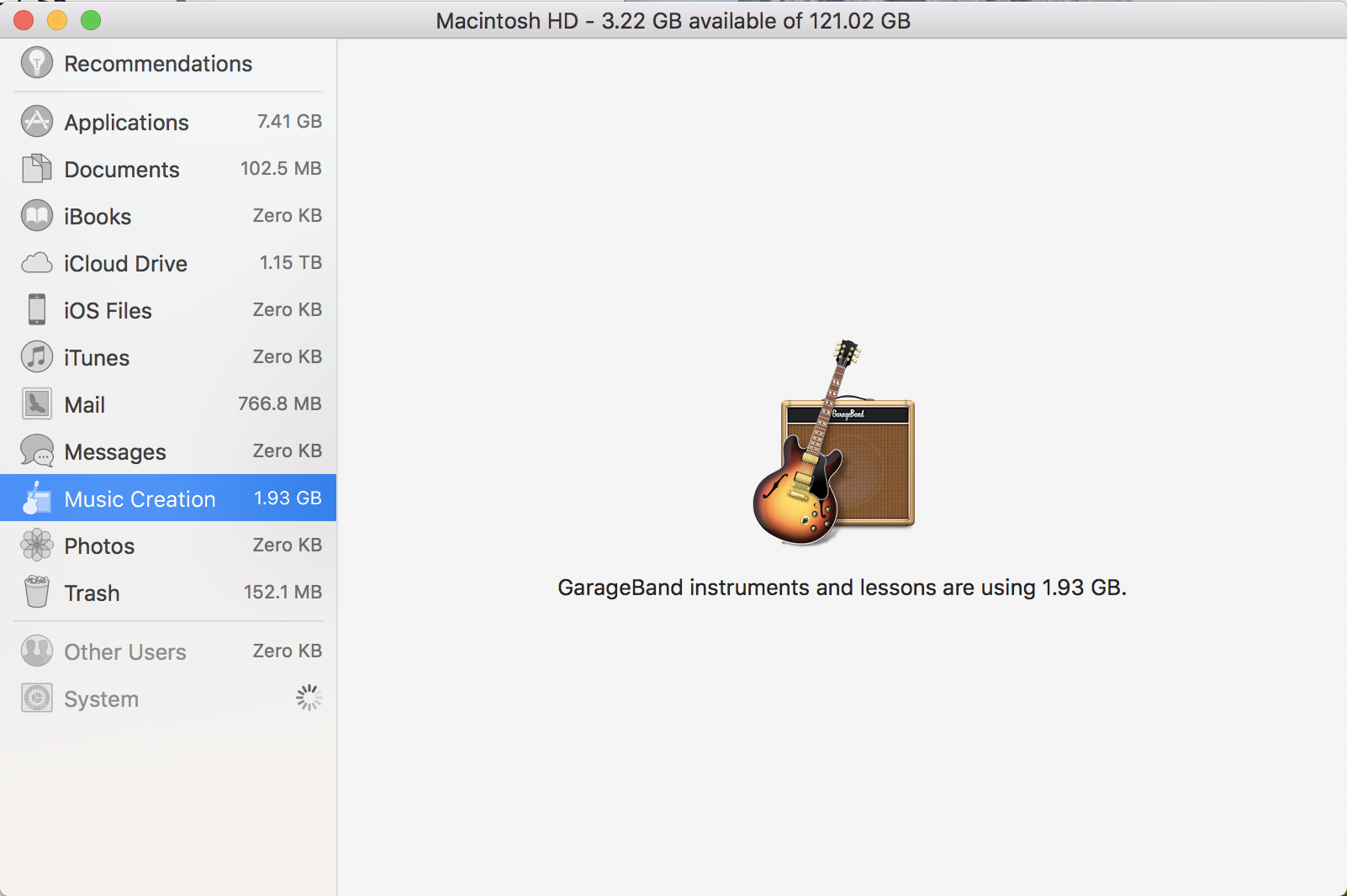The height and width of the screenshot is (896, 1347).
Task: Select the Documents category label
Action: pos(122,170)
